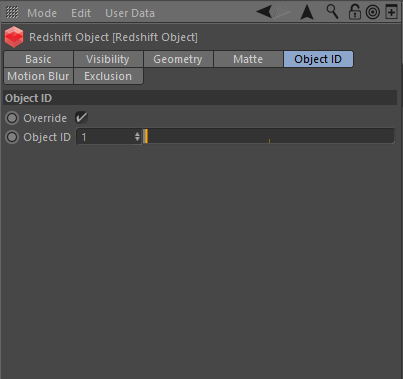403x379 pixels.
Task: Click the Object ID number field
Action: (109, 137)
